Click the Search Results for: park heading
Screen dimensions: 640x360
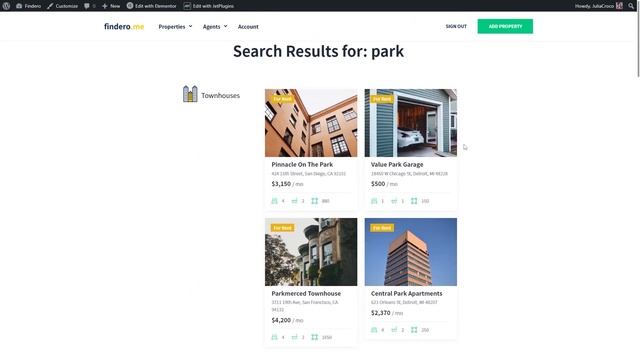click(x=318, y=51)
